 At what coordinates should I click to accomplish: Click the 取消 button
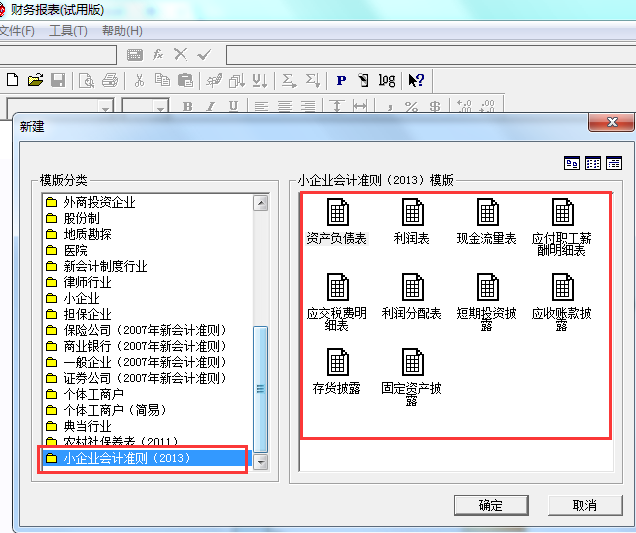coord(585,505)
